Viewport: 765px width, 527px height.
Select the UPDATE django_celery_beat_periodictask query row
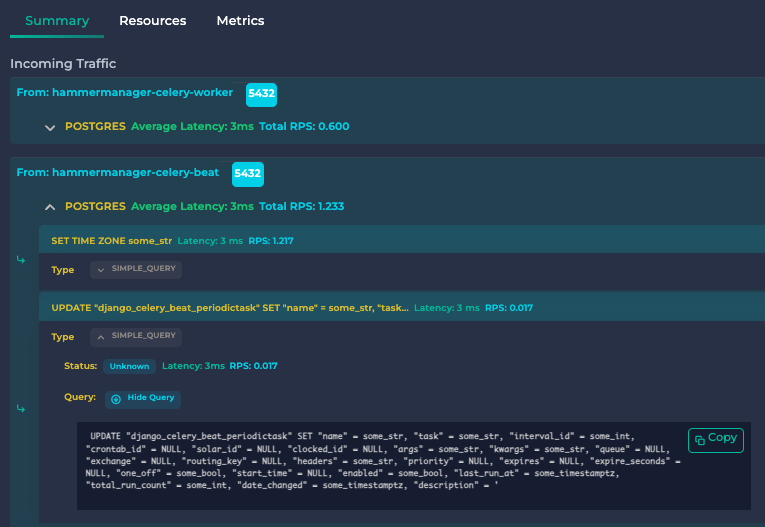coord(402,307)
